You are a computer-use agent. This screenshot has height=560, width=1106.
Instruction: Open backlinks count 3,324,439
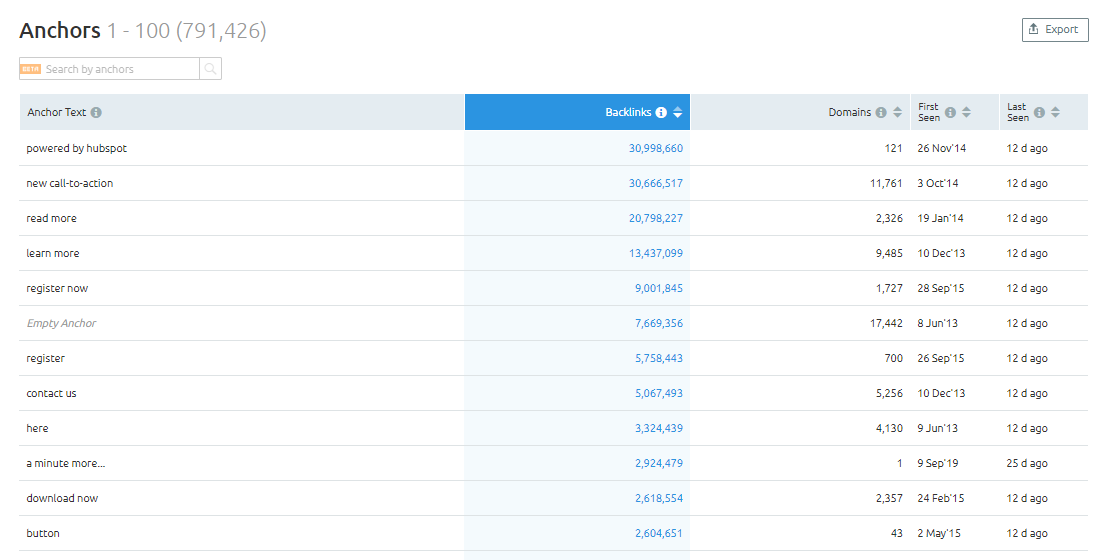pyautogui.click(x=659, y=428)
